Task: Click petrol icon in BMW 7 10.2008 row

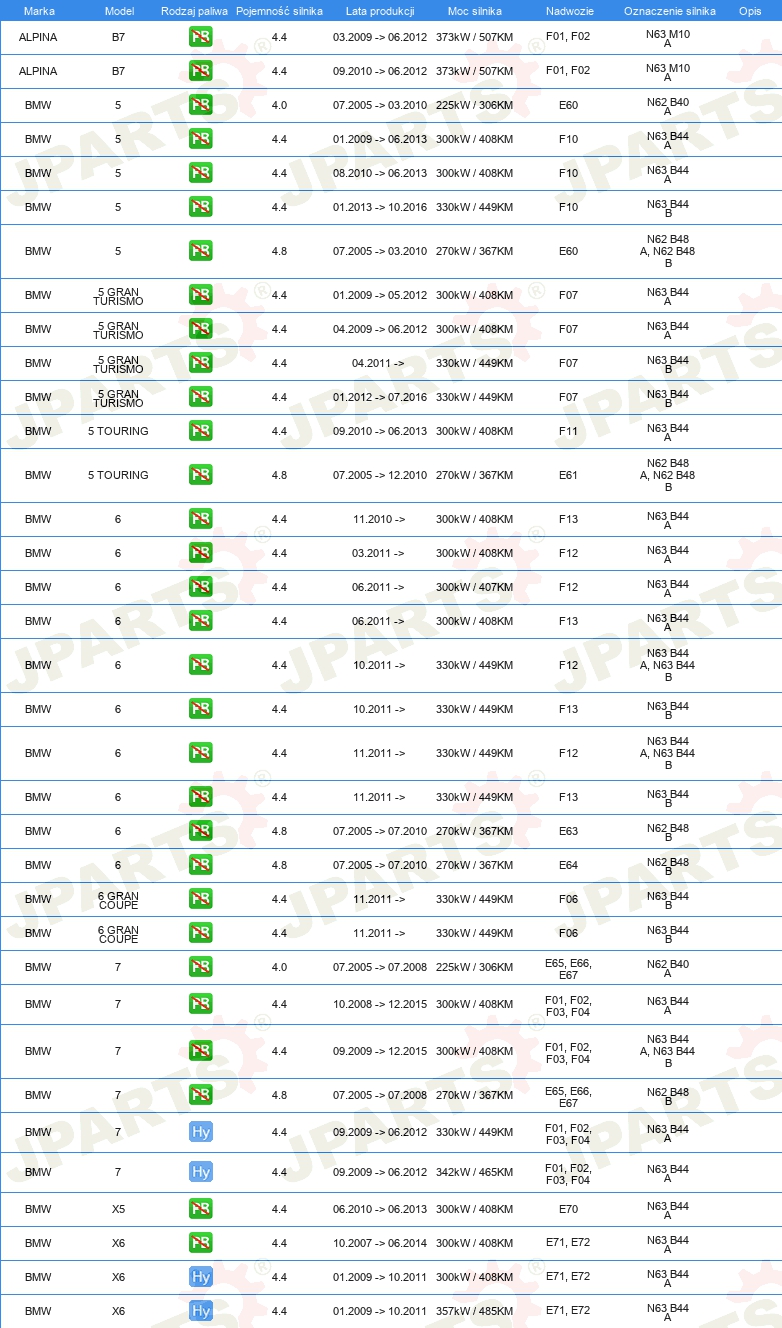Action: [200, 1005]
